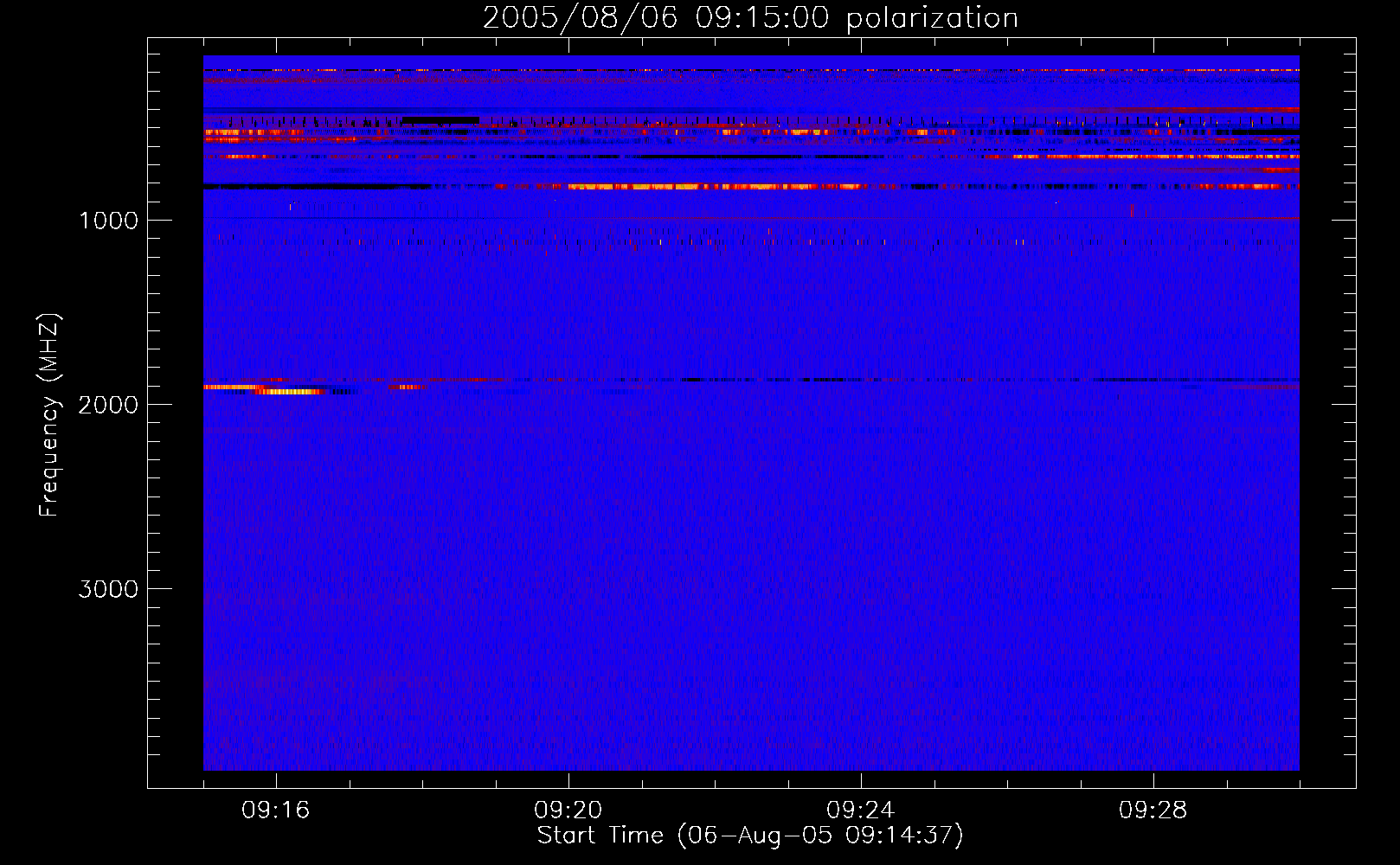The height and width of the screenshot is (865, 1400).
Task: Click the 1000 frequency tick label
Action: (108, 221)
